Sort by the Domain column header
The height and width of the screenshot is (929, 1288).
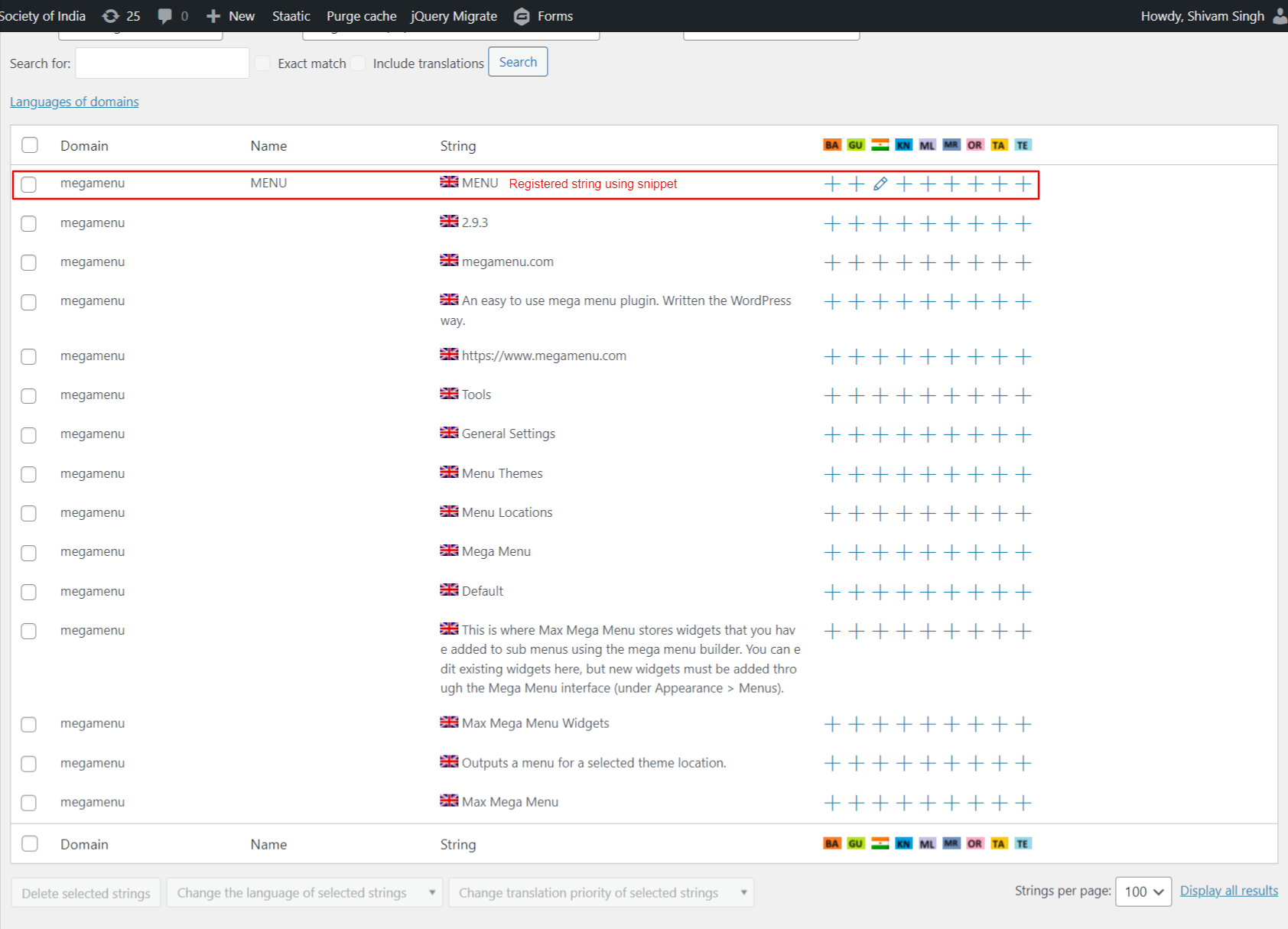point(84,145)
